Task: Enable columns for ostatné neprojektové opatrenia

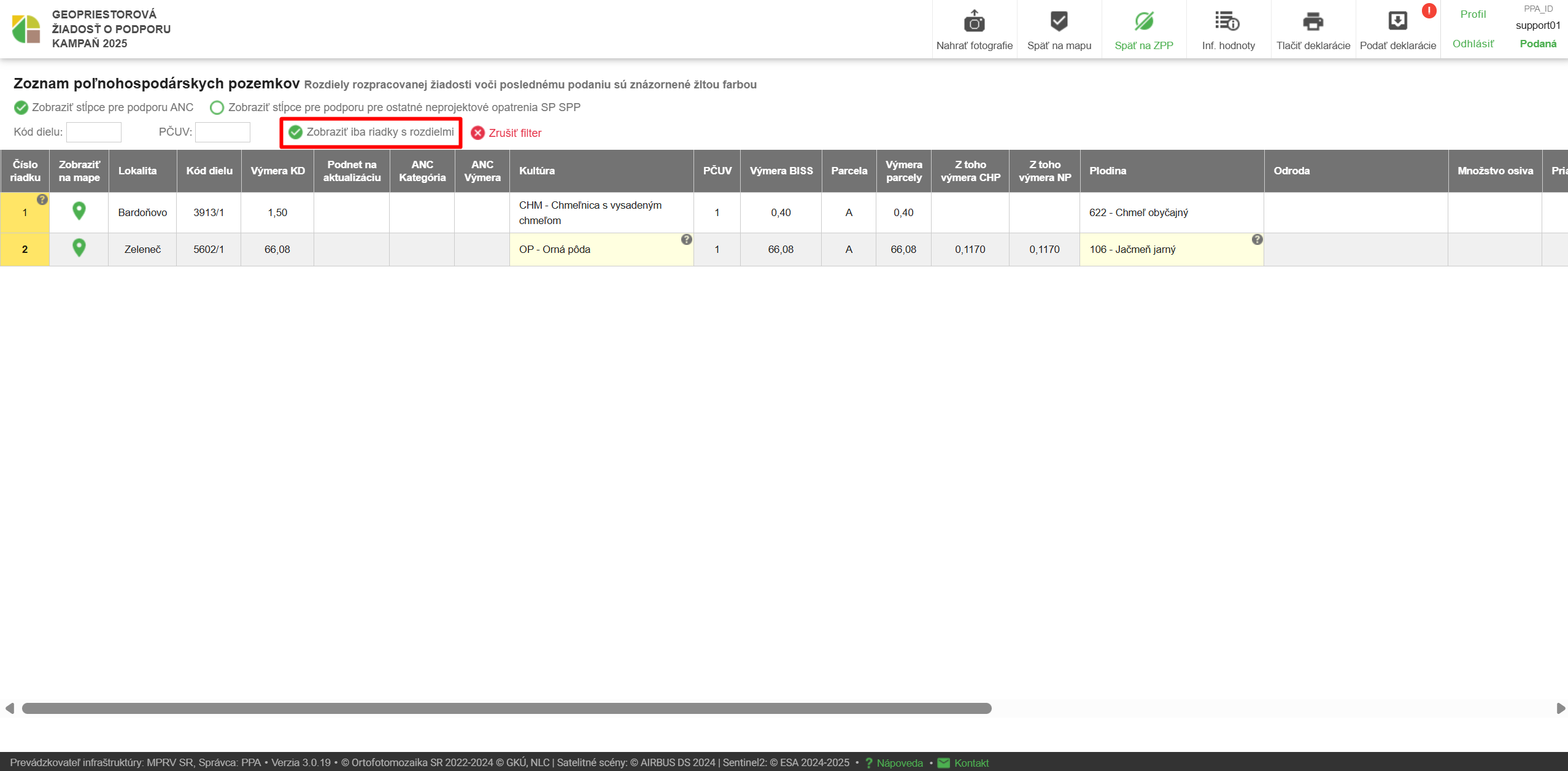Action: (x=217, y=107)
